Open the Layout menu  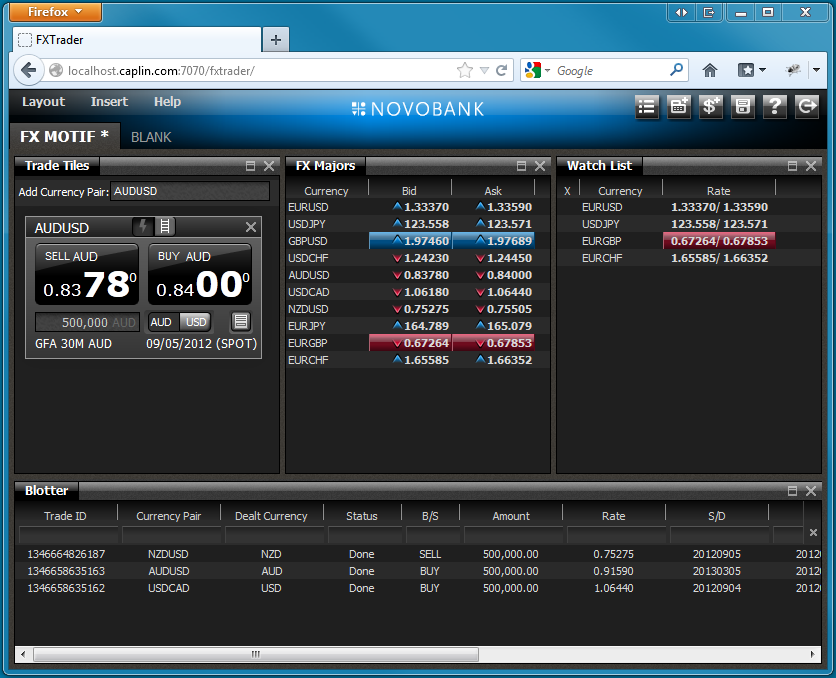click(x=43, y=102)
